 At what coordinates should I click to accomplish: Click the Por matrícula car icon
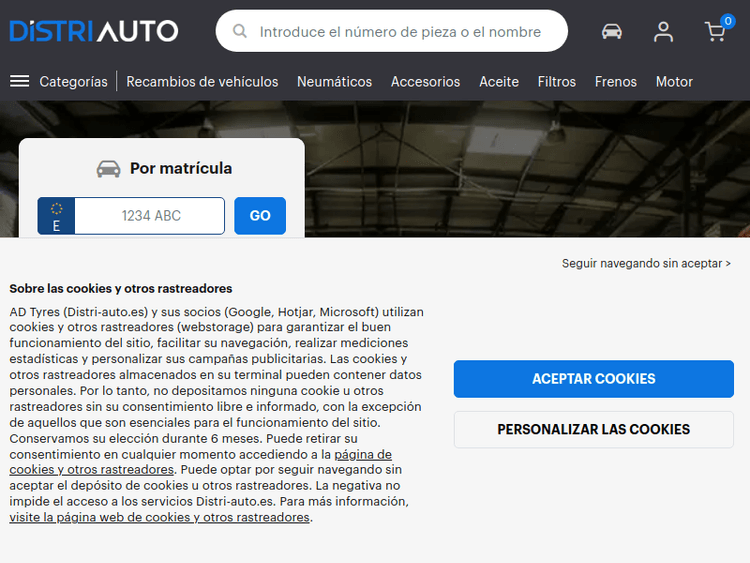pyautogui.click(x=109, y=169)
